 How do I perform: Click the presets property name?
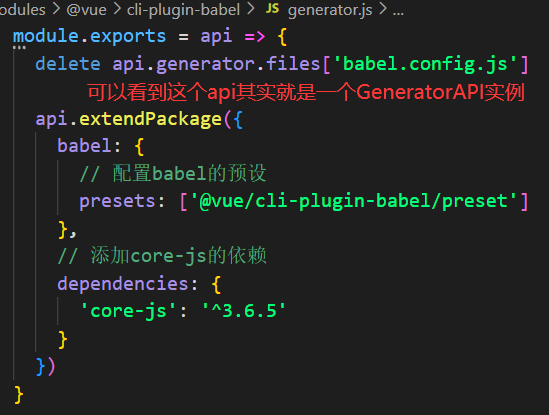coord(117,202)
